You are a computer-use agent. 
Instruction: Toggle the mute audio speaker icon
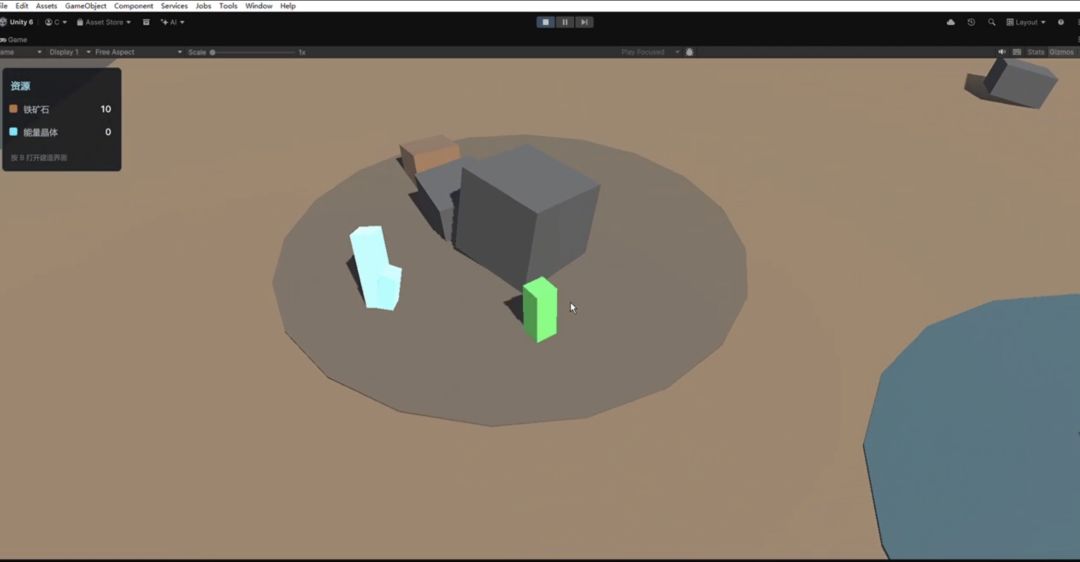tap(1002, 52)
